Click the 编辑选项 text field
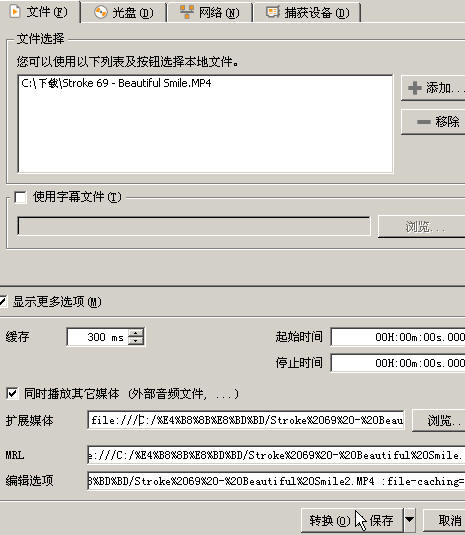 point(276,481)
